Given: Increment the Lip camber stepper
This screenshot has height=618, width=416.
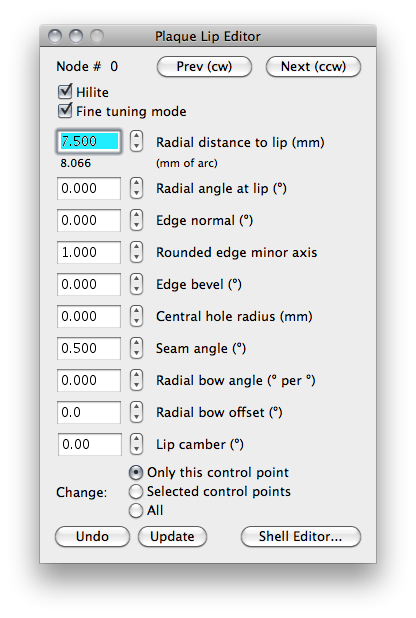Looking at the screenshot, I should [x=136, y=439].
